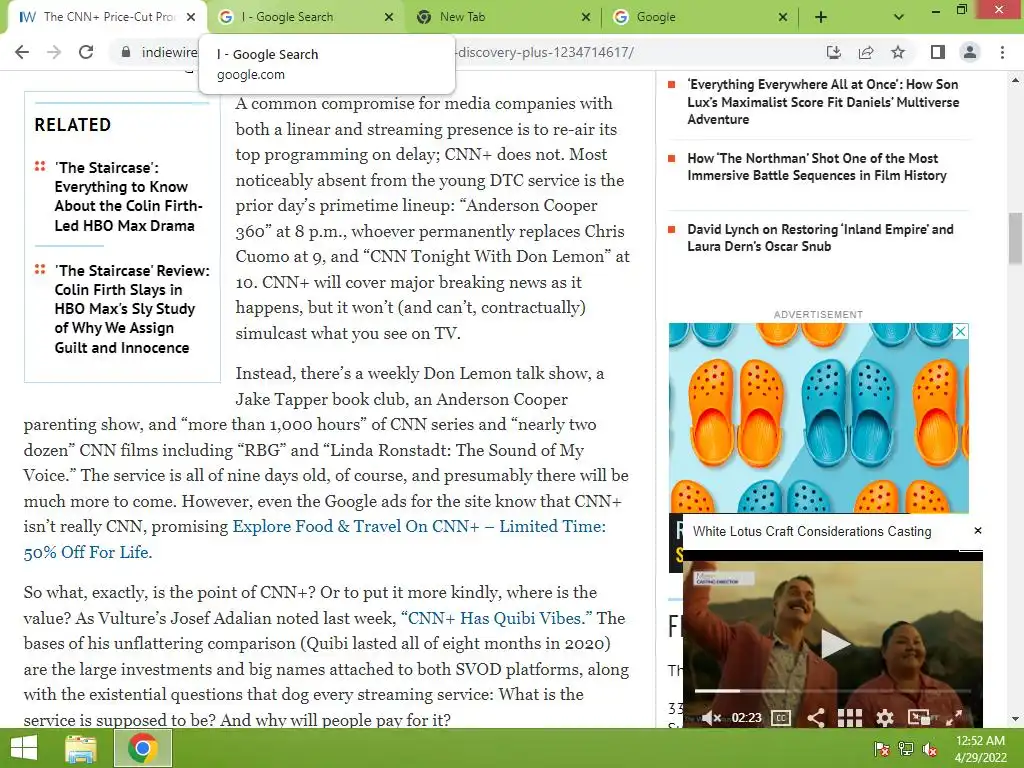Open the Chrome three-dot menu

pos(1002,52)
